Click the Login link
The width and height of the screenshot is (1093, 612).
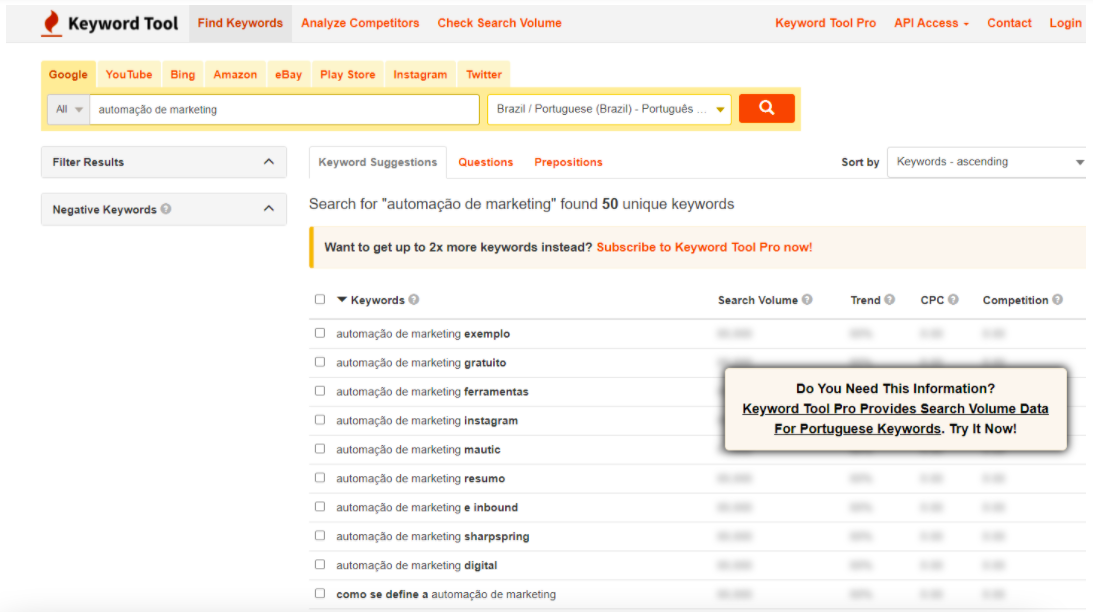tap(1065, 23)
